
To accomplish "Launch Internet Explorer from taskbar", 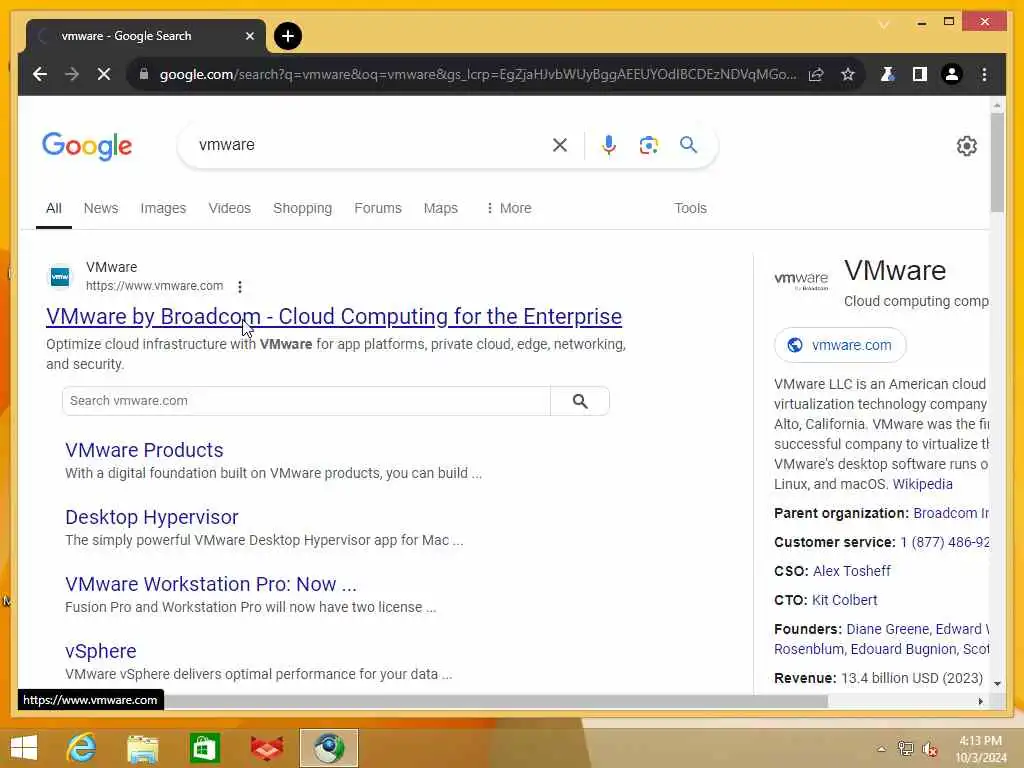I will [x=82, y=748].
